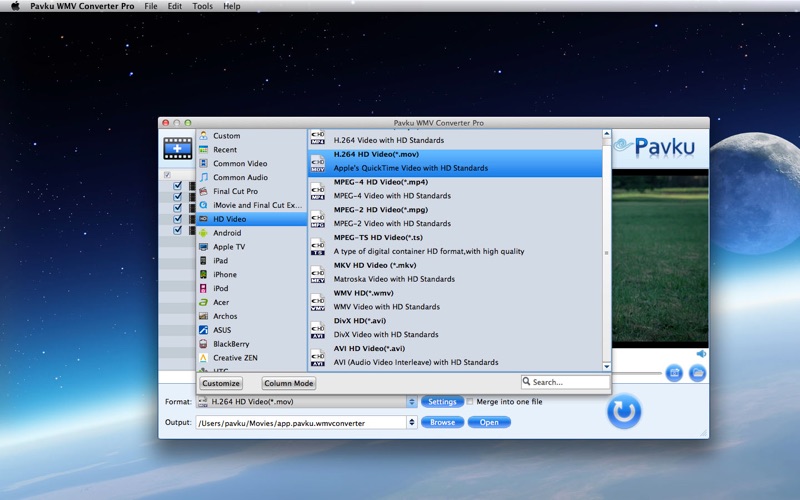The image size is (800, 500).
Task: Open the Recent formats category
Action: 252,149
